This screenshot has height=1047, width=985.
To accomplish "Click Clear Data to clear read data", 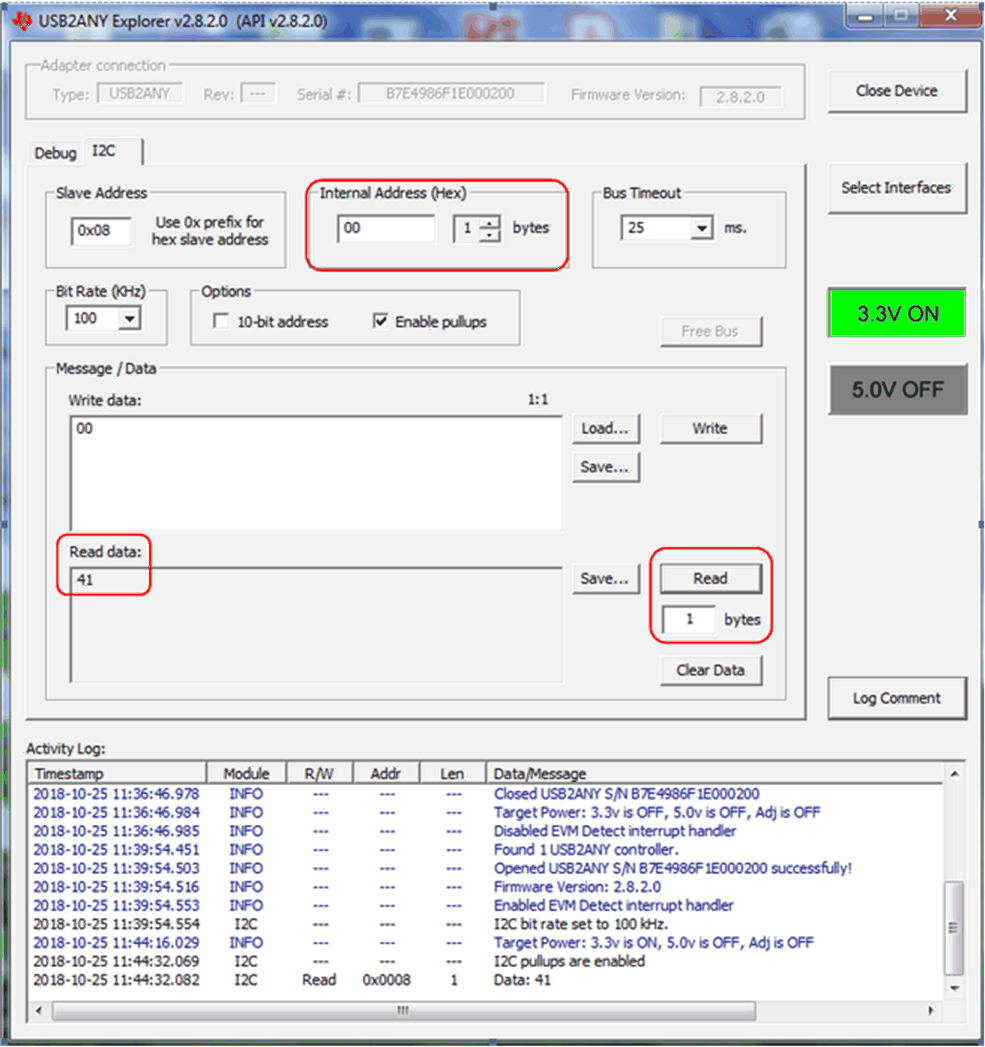I will [x=711, y=670].
